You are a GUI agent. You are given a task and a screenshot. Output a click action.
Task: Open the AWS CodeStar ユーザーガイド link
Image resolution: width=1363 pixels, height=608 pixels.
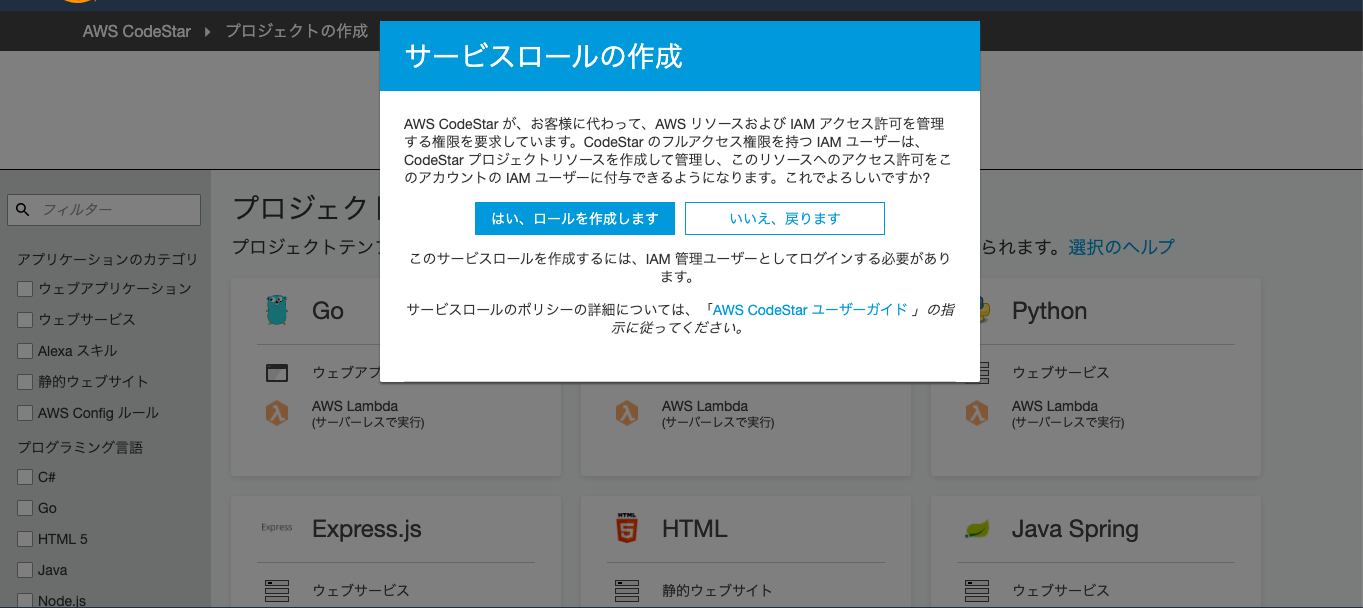810,310
